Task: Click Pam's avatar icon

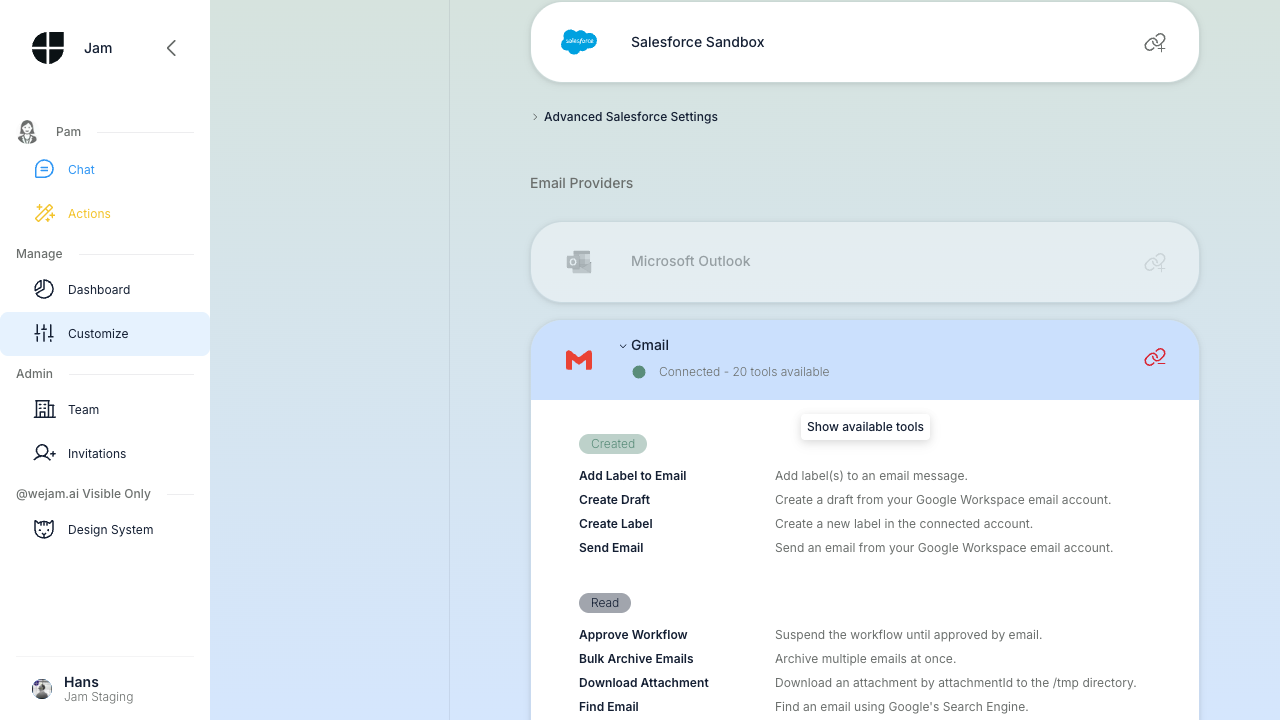Action: pyautogui.click(x=27, y=132)
